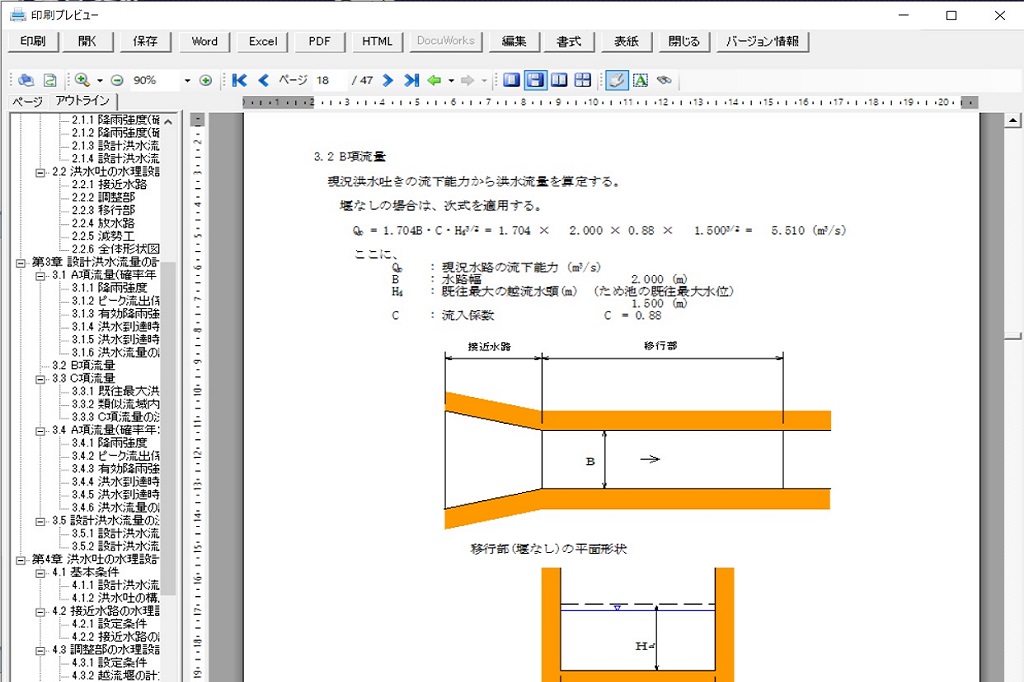Select multi-page grid view layout
The image size is (1024, 682).
pyautogui.click(x=583, y=80)
